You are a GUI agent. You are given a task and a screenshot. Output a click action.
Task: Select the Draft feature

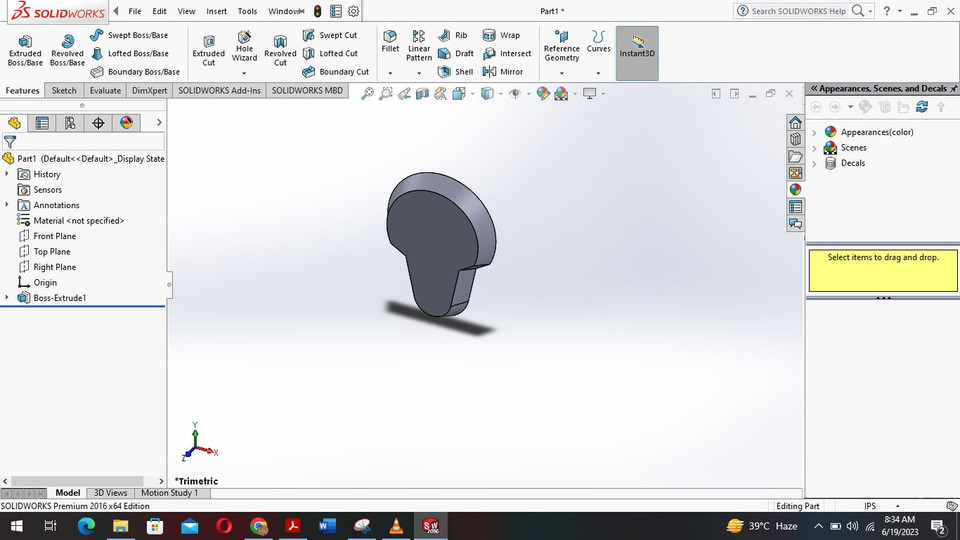[456, 54]
